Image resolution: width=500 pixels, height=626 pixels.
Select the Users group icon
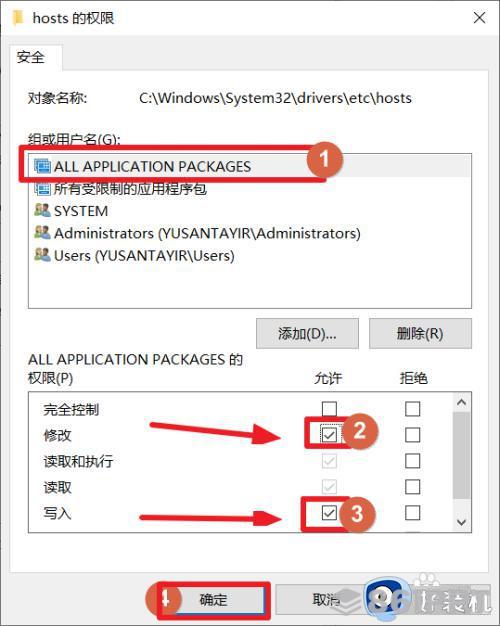pyautogui.click(x=42, y=255)
